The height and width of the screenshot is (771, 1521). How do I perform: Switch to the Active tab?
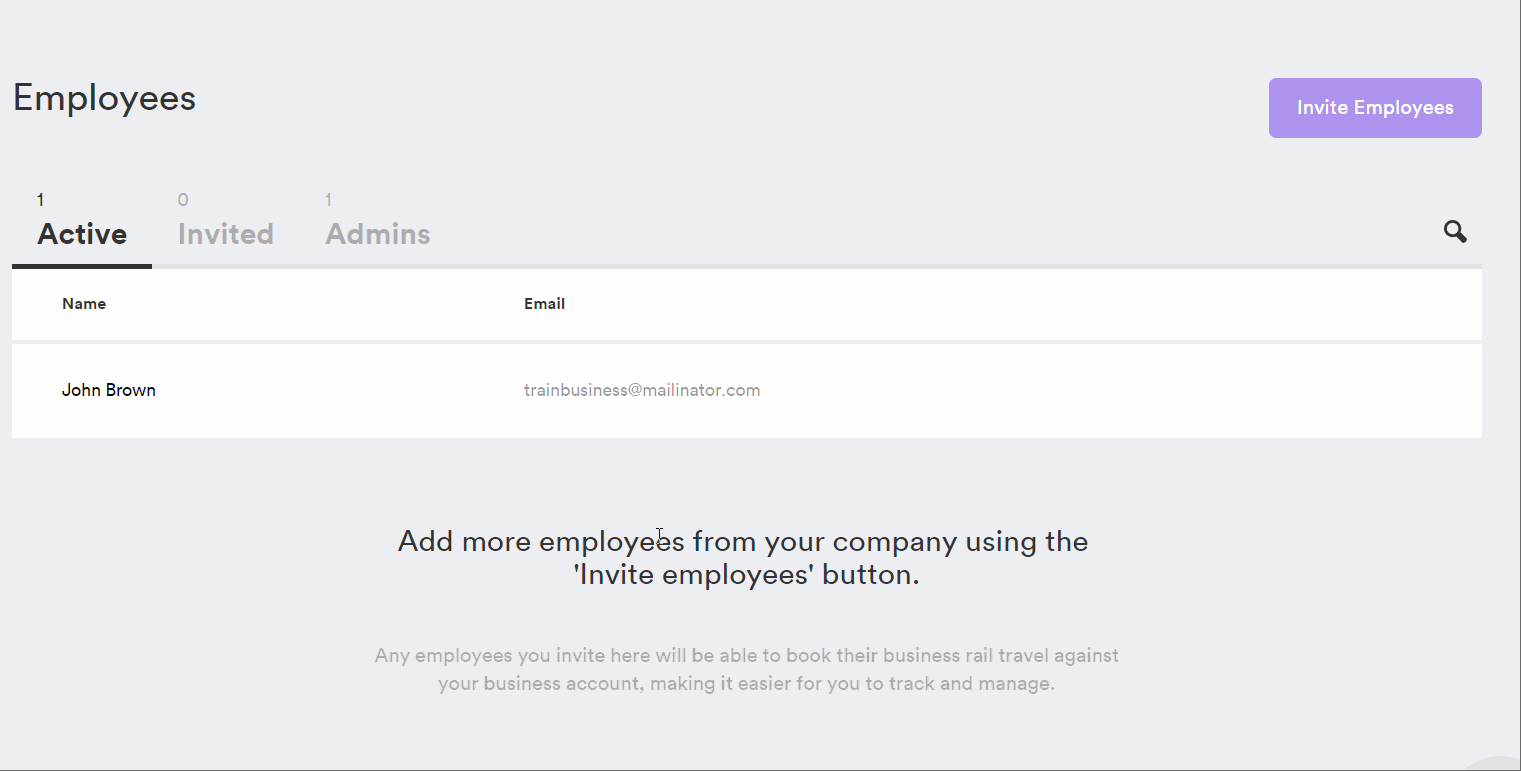point(82,234)
